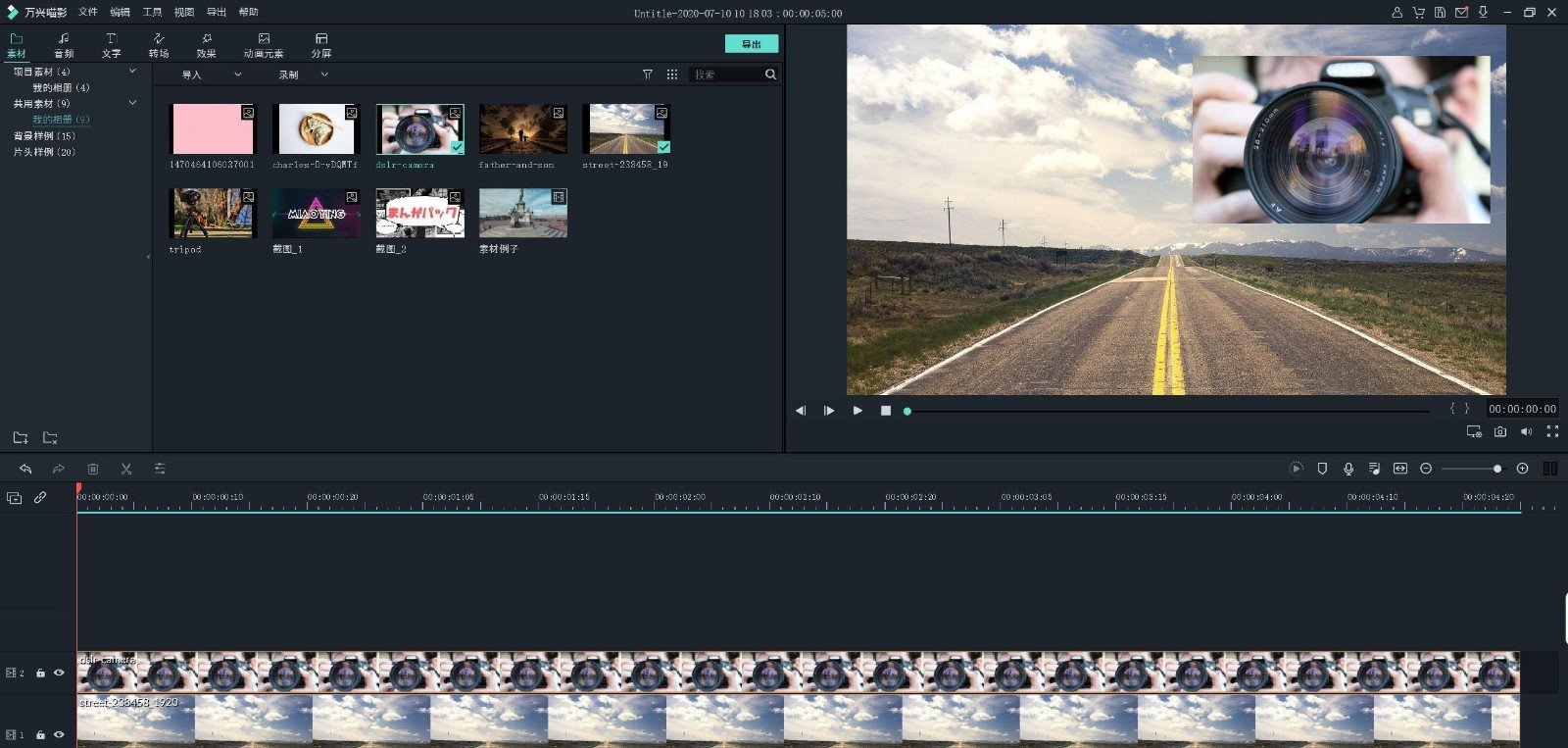
Task: Collapse the 共用素材 (9) tree group
Action: (132, 102)
